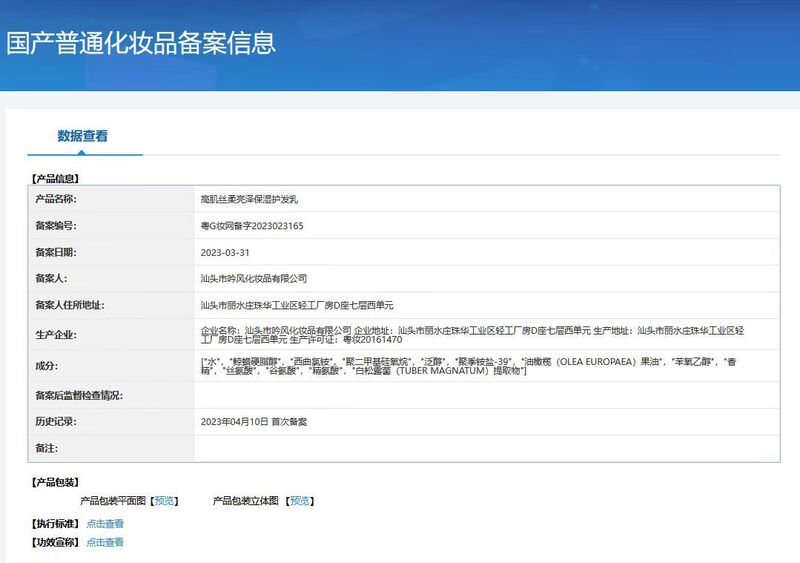Select the 备案日期 label cell
This screenshot has height=563, width=800.
111,252
